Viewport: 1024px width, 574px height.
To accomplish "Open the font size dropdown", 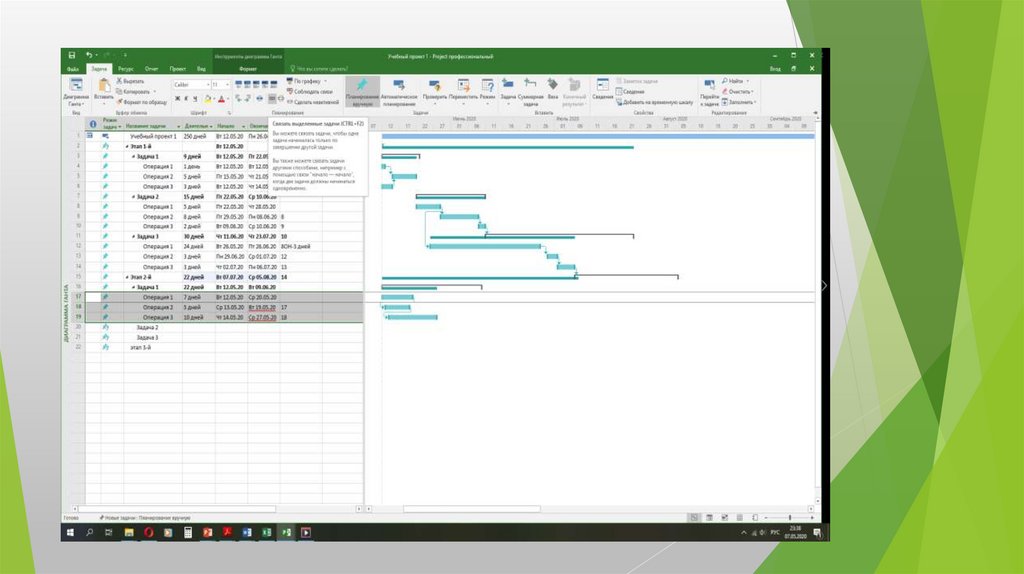I will (227, 84).
